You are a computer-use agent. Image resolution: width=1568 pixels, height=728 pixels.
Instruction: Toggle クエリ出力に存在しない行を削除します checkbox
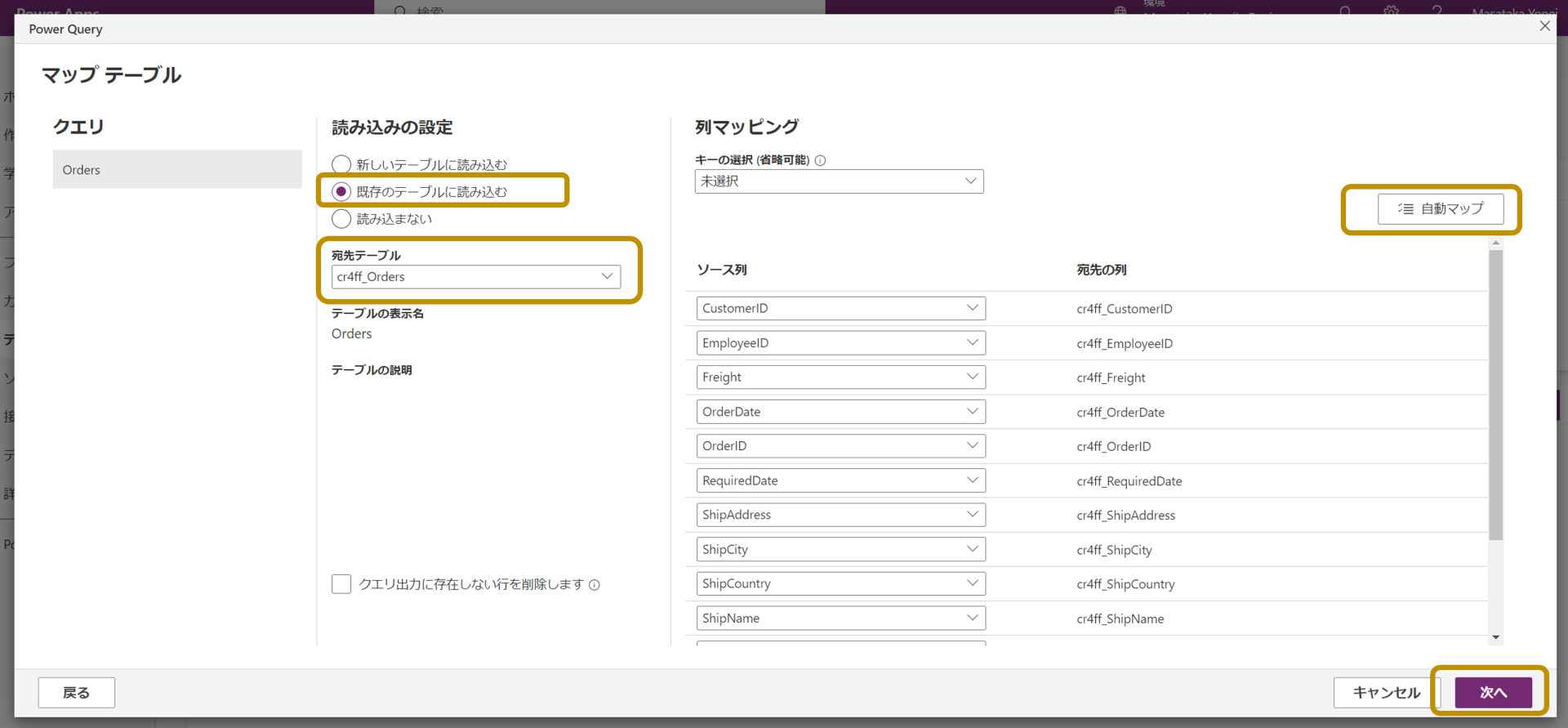coord(341,583)
